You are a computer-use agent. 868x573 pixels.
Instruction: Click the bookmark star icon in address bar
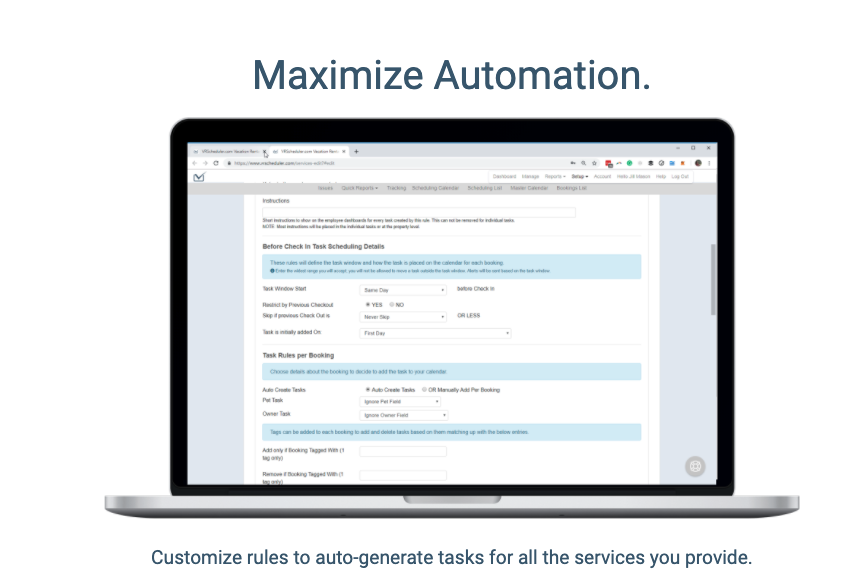[x=595, y=163]
